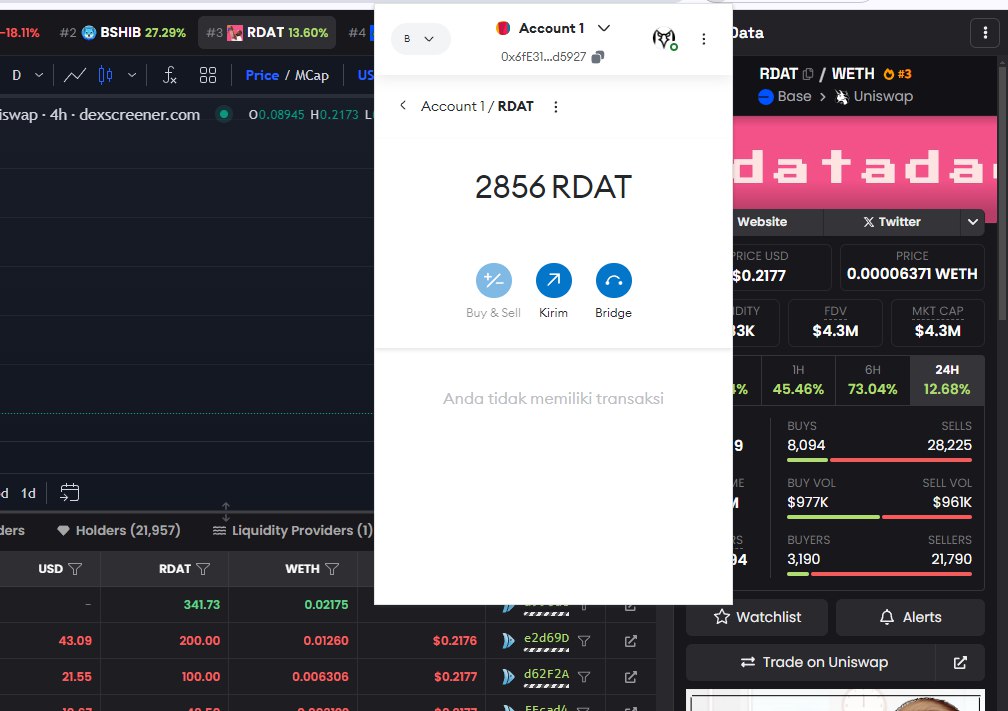Select 1d chart range
The height and width of the screenshot is (711, 1008).
pyautogui.click(x=28, y=493)
